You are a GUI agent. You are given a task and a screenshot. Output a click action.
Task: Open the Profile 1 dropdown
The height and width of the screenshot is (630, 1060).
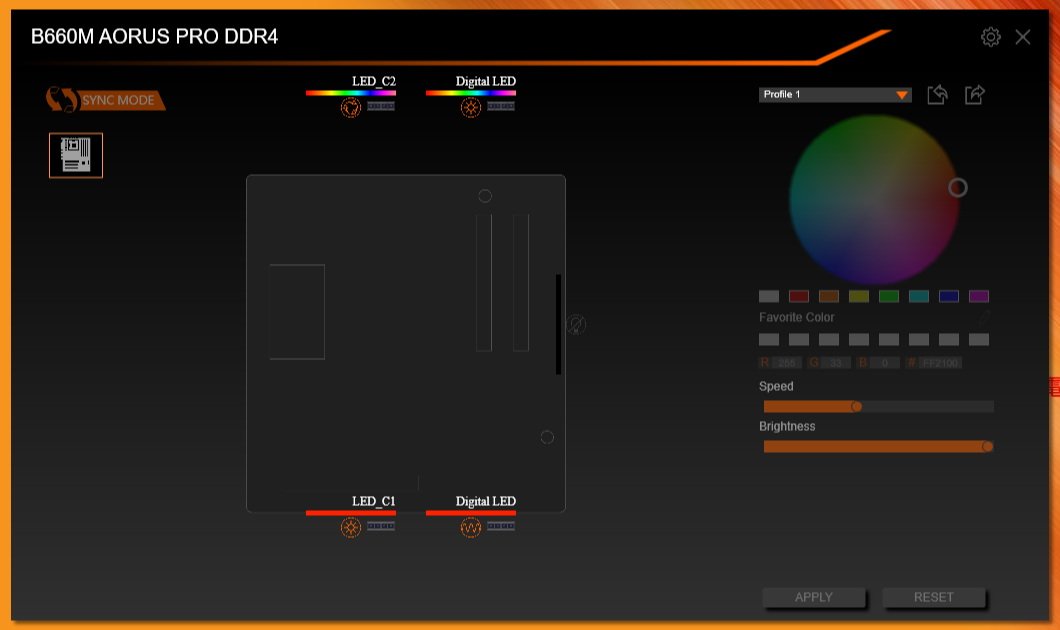[x=835, y=95]
